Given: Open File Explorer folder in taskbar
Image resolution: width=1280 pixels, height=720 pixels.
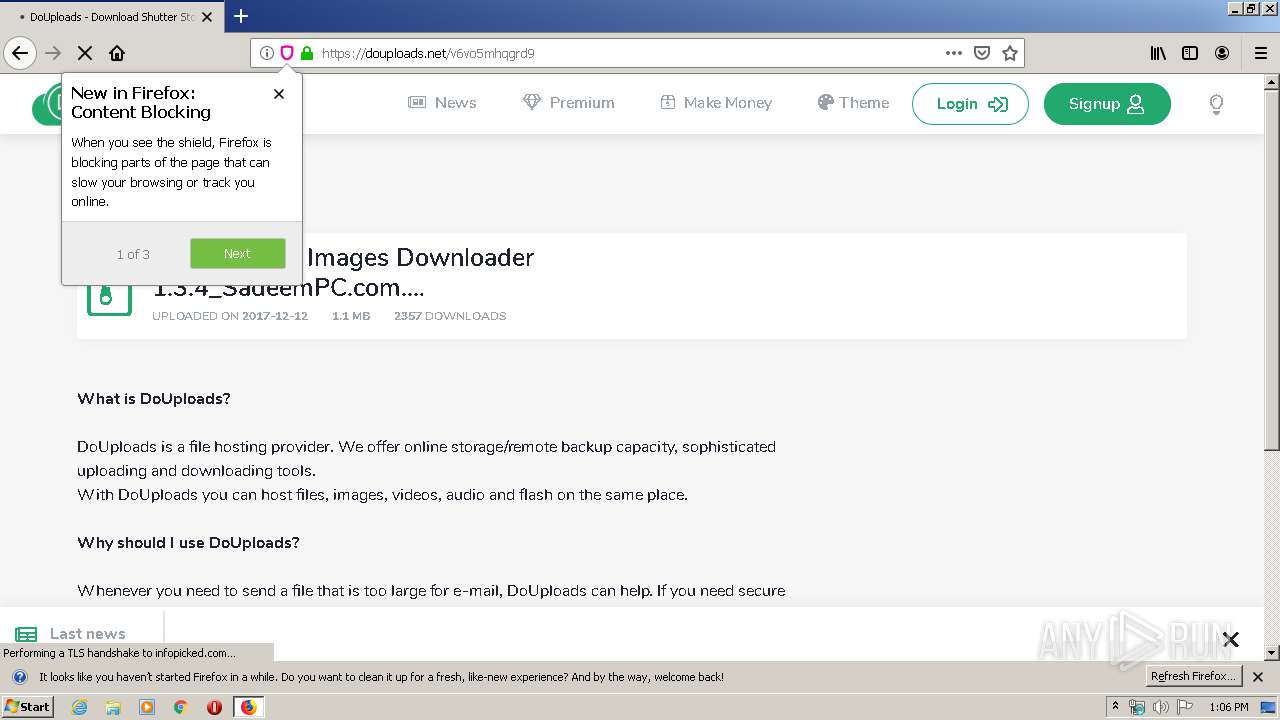Looking at the screenshot, I should point(113,707).
